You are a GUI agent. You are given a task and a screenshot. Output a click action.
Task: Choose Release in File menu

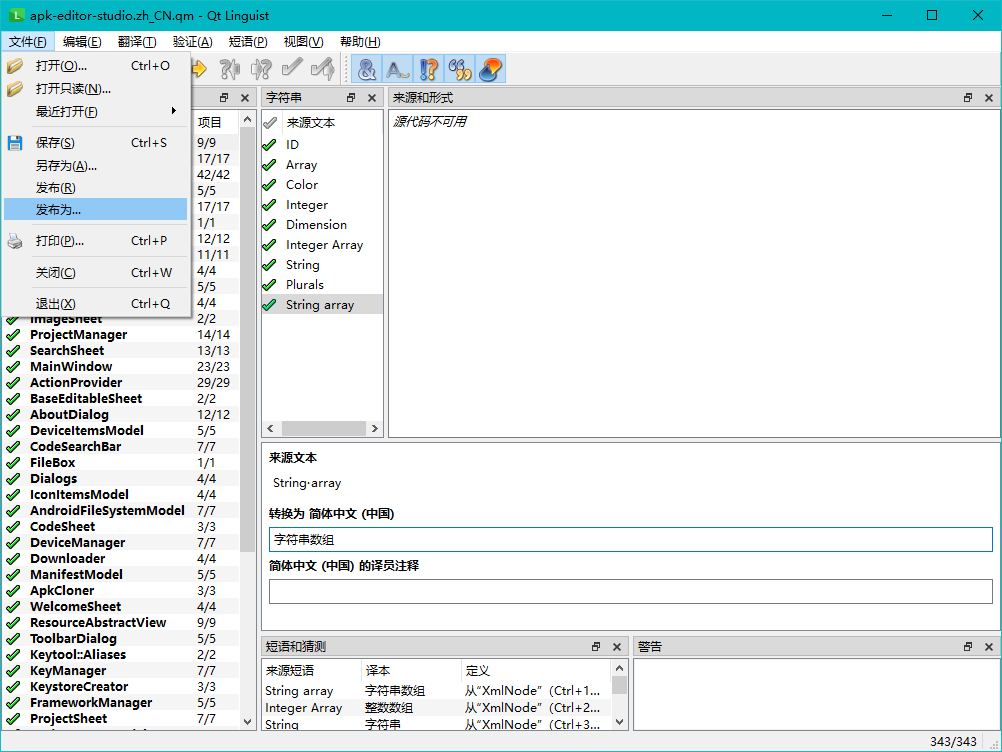click(x=96, y=188)
